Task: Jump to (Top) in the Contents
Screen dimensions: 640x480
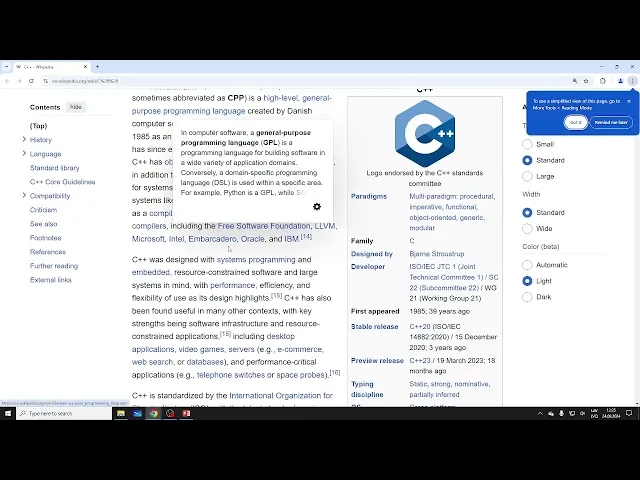Action: (x=38, y=126)
